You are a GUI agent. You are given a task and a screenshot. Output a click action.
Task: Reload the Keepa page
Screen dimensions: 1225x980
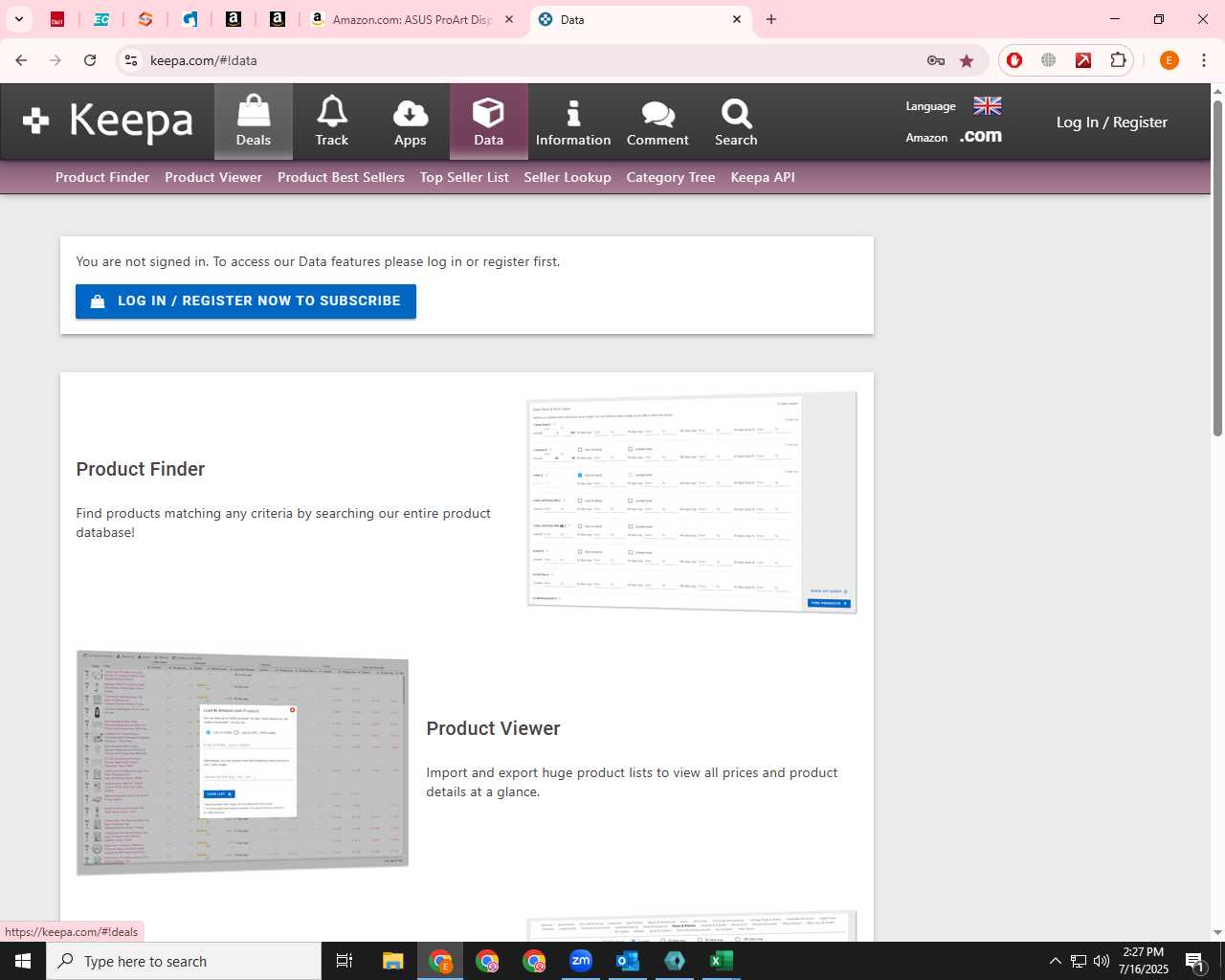(90, 60)
